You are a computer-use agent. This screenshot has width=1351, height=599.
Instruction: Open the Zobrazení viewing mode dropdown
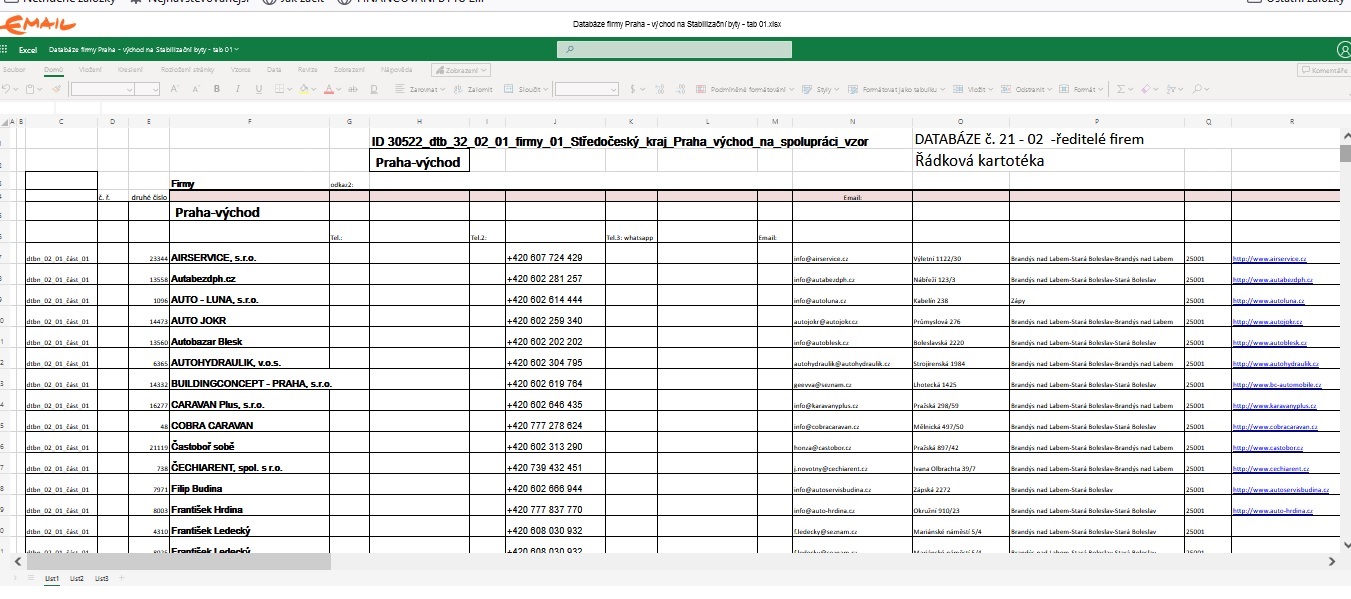(x=461, y=70)
